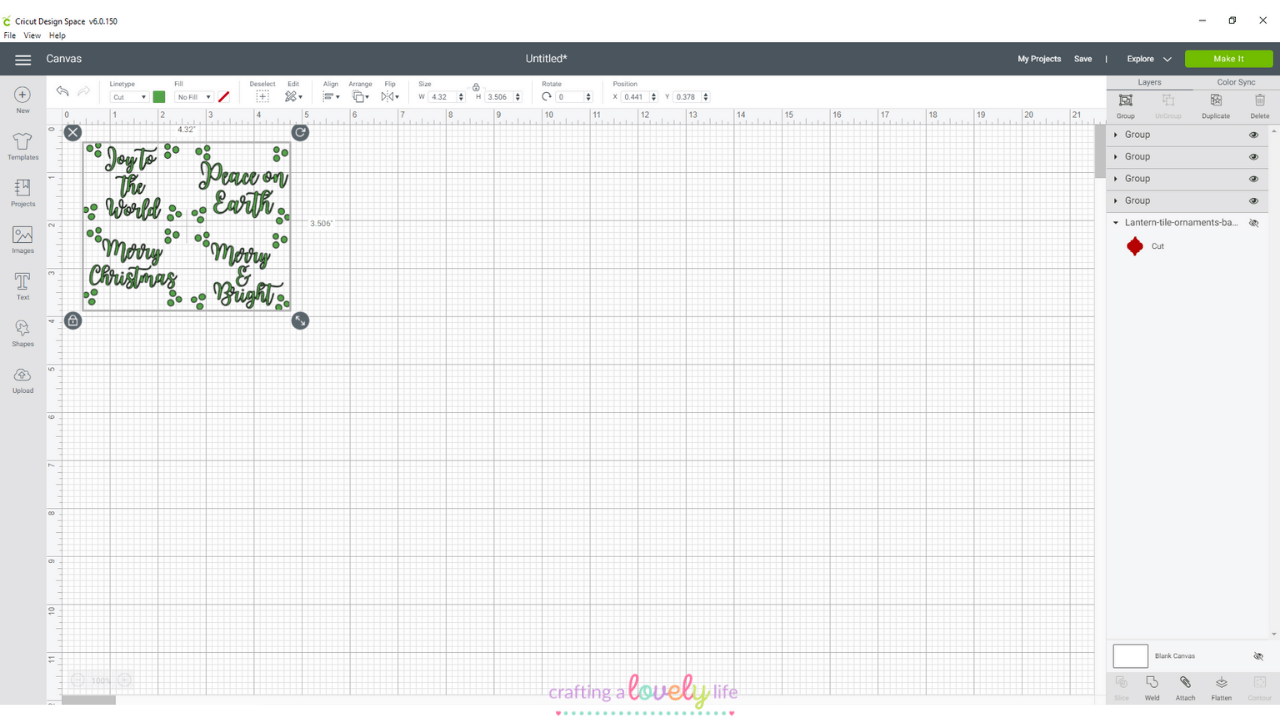
Task: Open the Images library
Action: (23, 240)
